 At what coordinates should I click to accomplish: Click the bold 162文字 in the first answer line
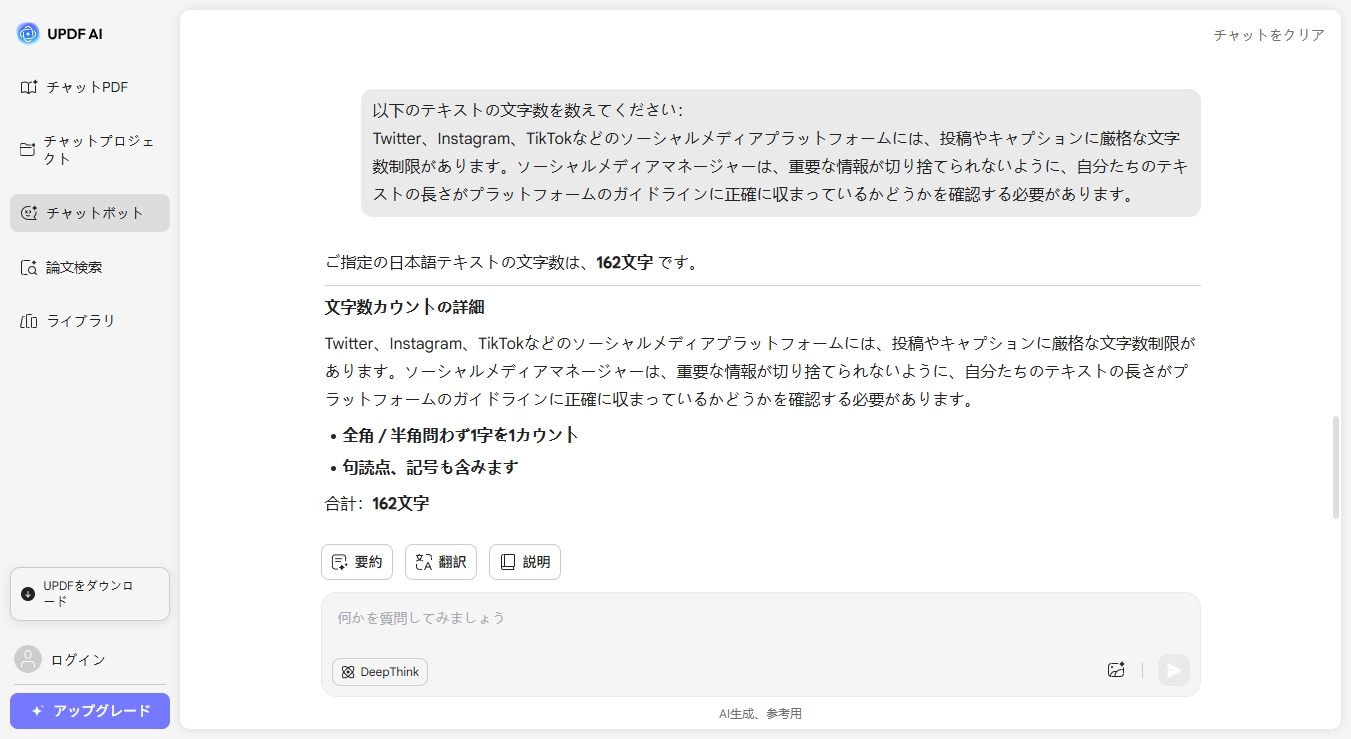click(x=625, y=263)
